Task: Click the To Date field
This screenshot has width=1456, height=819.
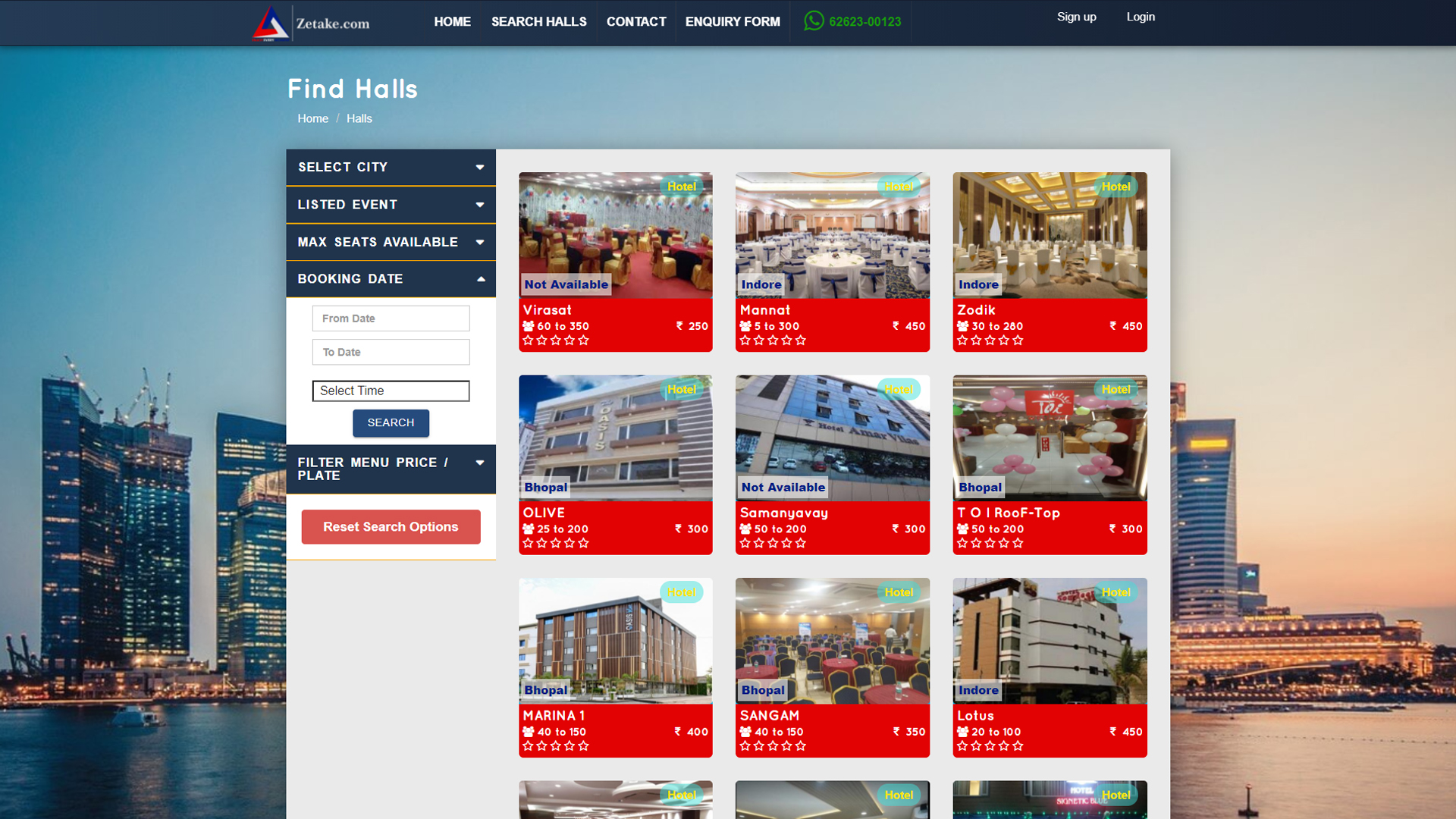Action: point(391,352)
